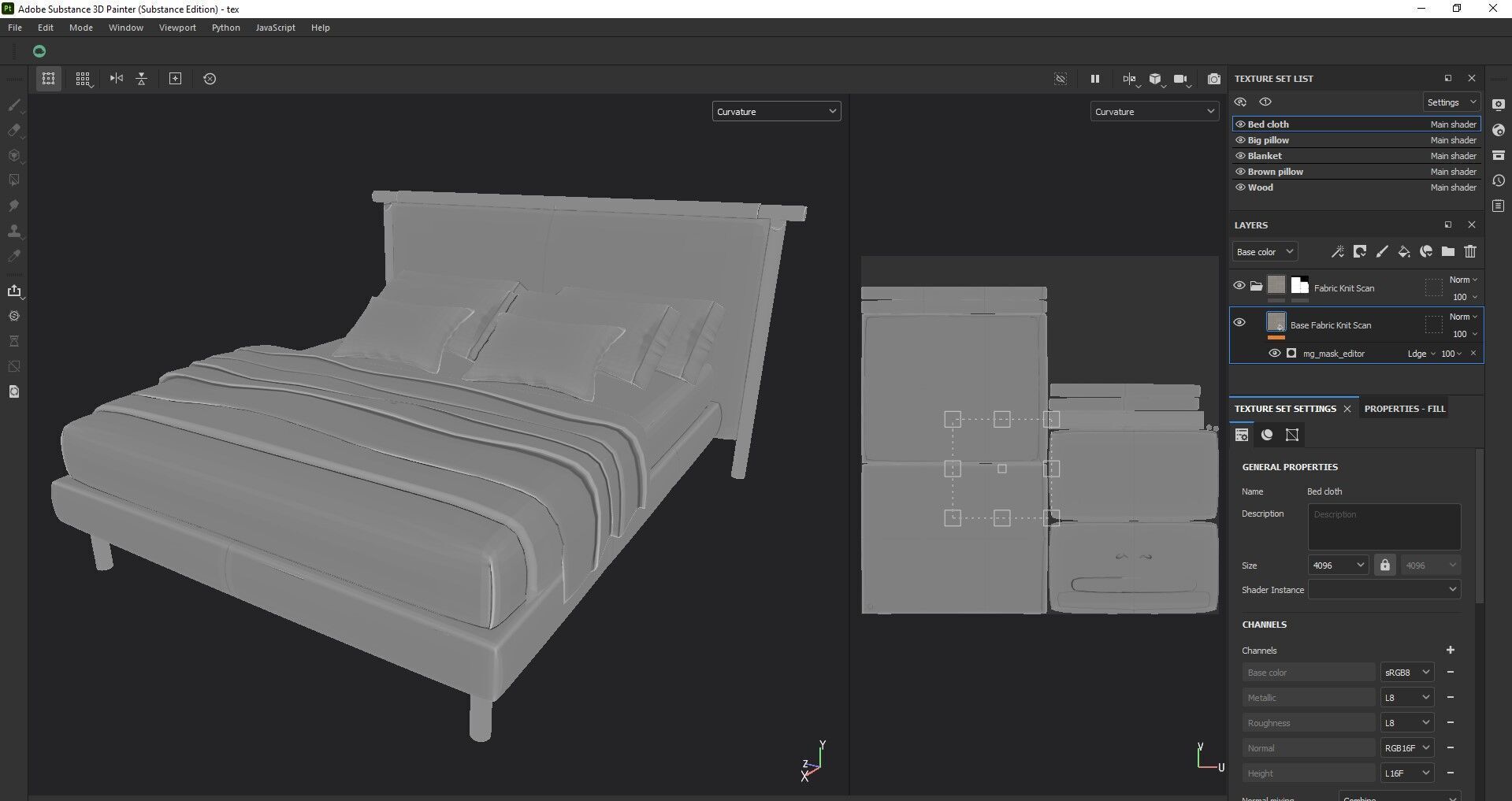
Task: Open the Size 4096 dropdown
Action: (1338, 566)
